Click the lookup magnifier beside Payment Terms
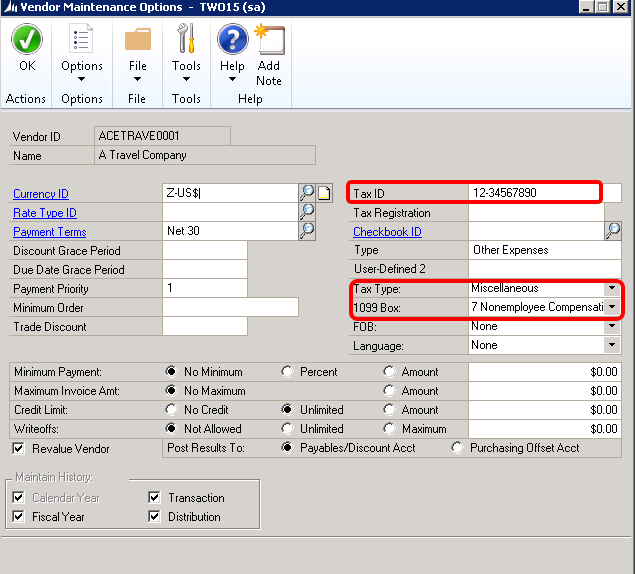Viewport: 635px width, 574px height. [307, 231]
